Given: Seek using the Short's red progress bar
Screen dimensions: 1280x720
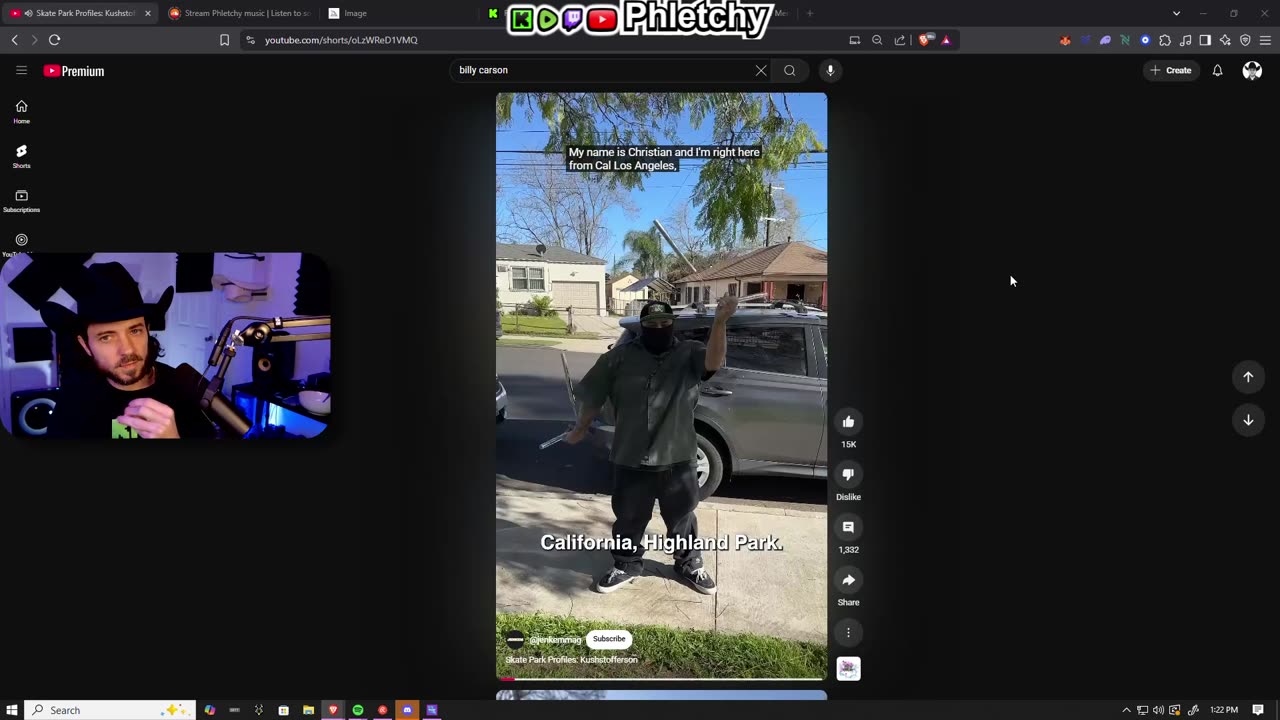Looking at the screenshot, I should click(661, 679).
